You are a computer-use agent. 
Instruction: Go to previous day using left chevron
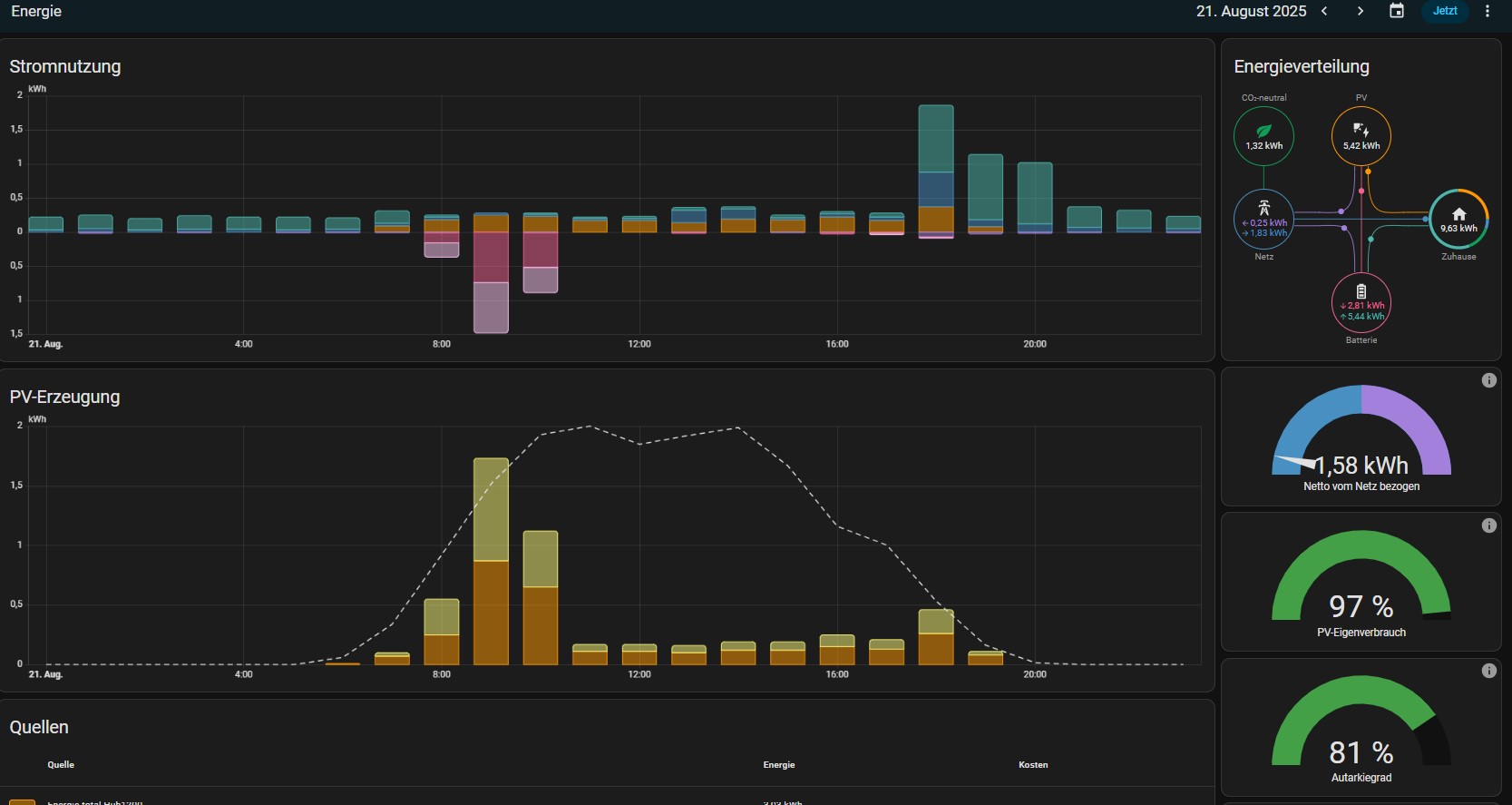[1324, 11]
